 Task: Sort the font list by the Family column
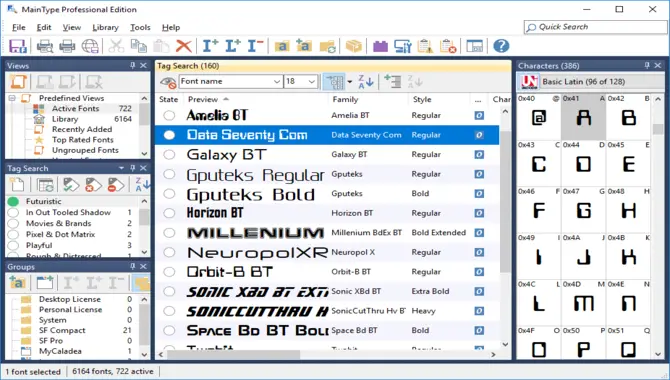click(x=345, y=100)
